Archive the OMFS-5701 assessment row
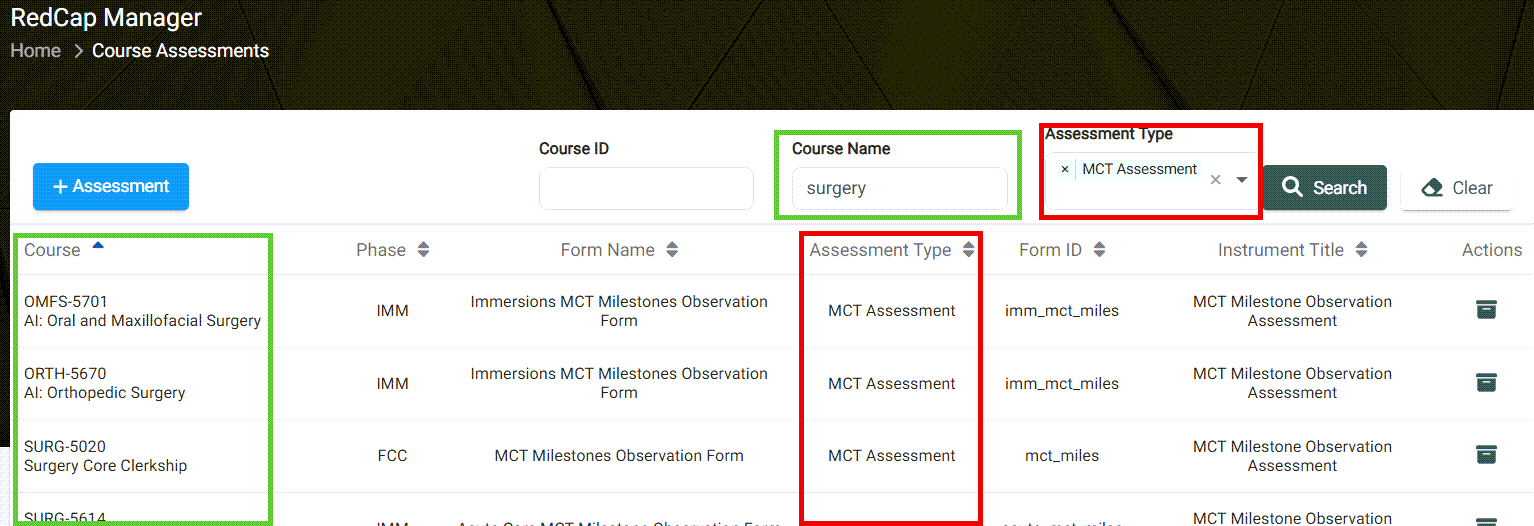This screenshot has width=1534, height=526. point(1486,310)
